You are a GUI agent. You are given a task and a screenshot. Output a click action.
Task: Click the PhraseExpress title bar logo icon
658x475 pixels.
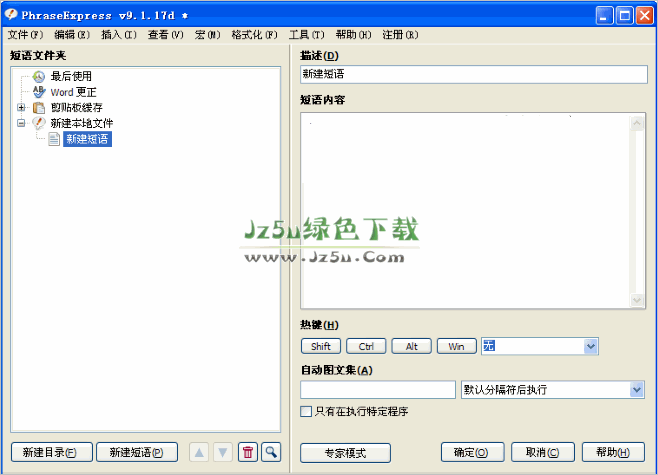point(11,15)
